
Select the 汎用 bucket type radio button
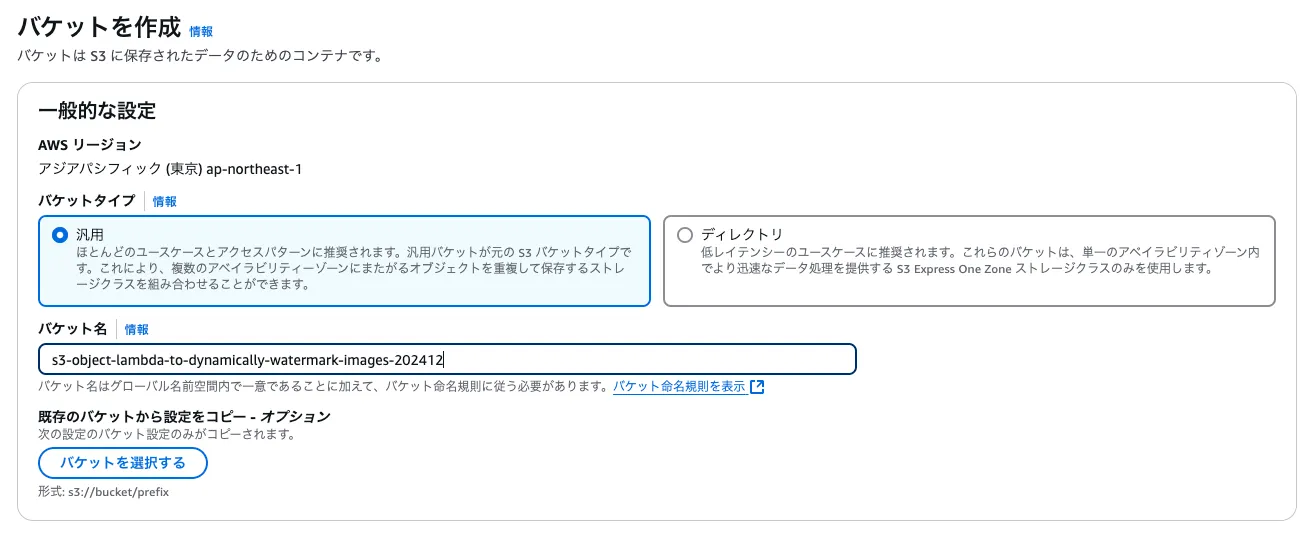point(59,235)
